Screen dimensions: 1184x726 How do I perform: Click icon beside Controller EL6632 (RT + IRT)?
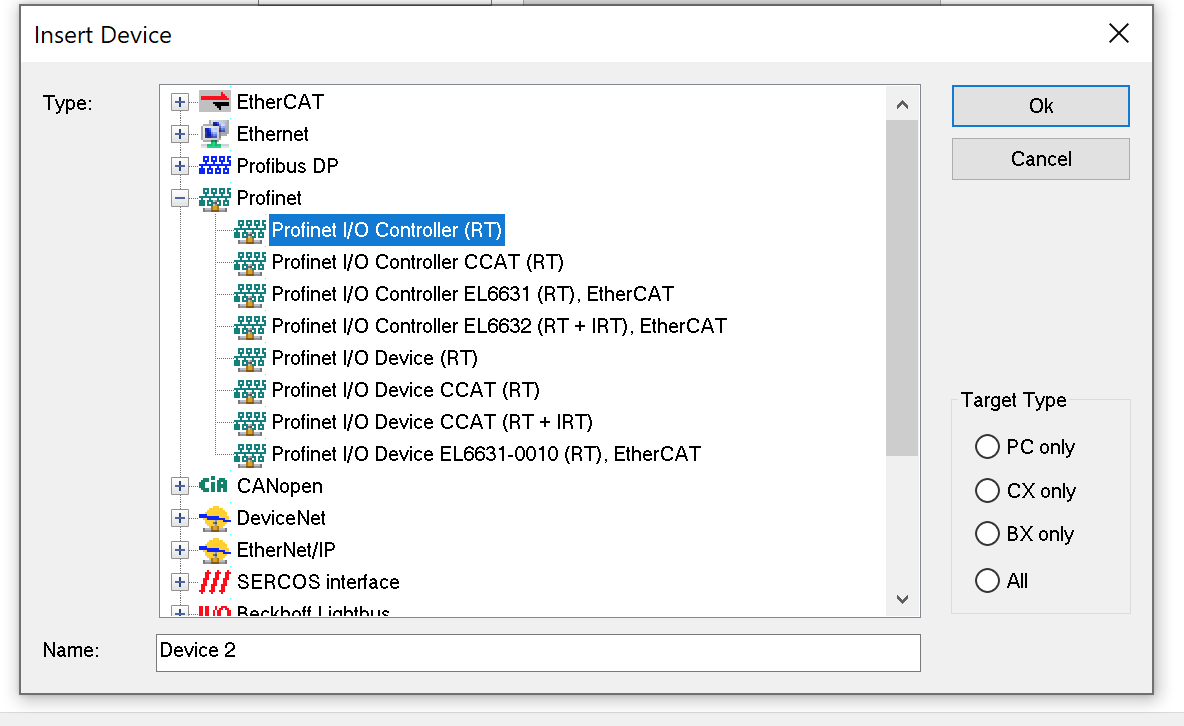point(249,327)
